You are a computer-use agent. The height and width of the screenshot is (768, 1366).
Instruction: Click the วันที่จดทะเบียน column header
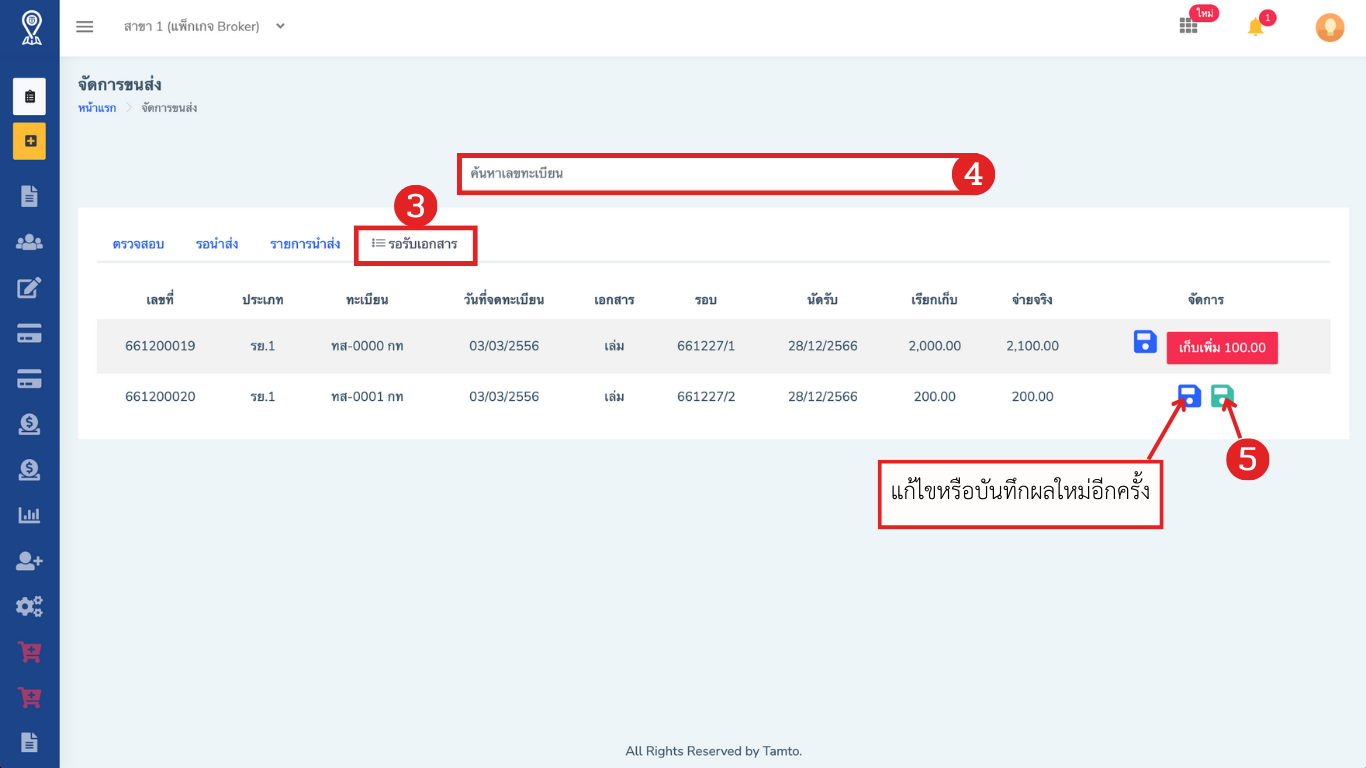pyautogui.click(x=504, y=300)
